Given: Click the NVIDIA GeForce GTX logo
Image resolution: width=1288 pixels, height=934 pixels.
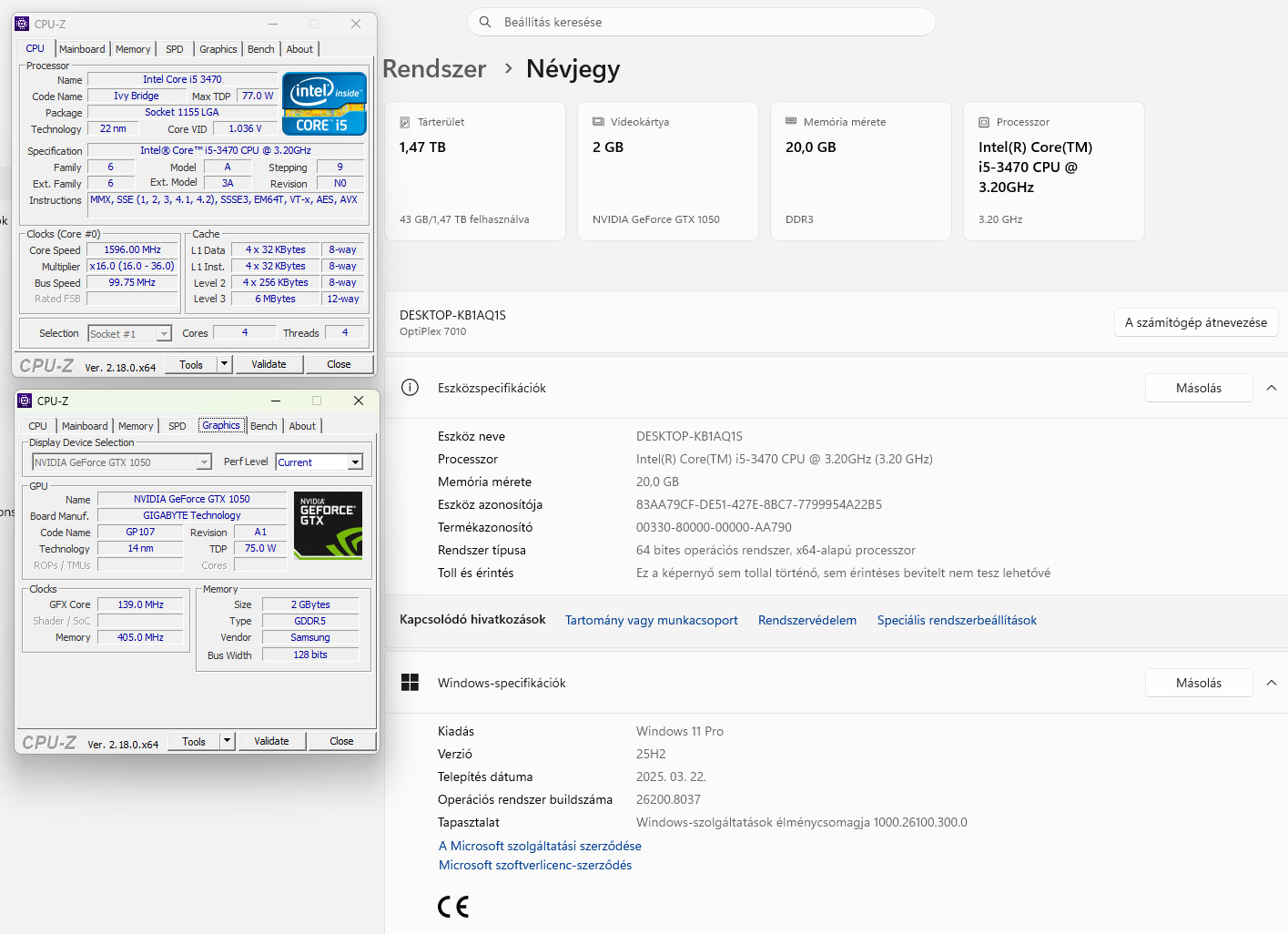Looking at the screenshot, I should (328, 525).
